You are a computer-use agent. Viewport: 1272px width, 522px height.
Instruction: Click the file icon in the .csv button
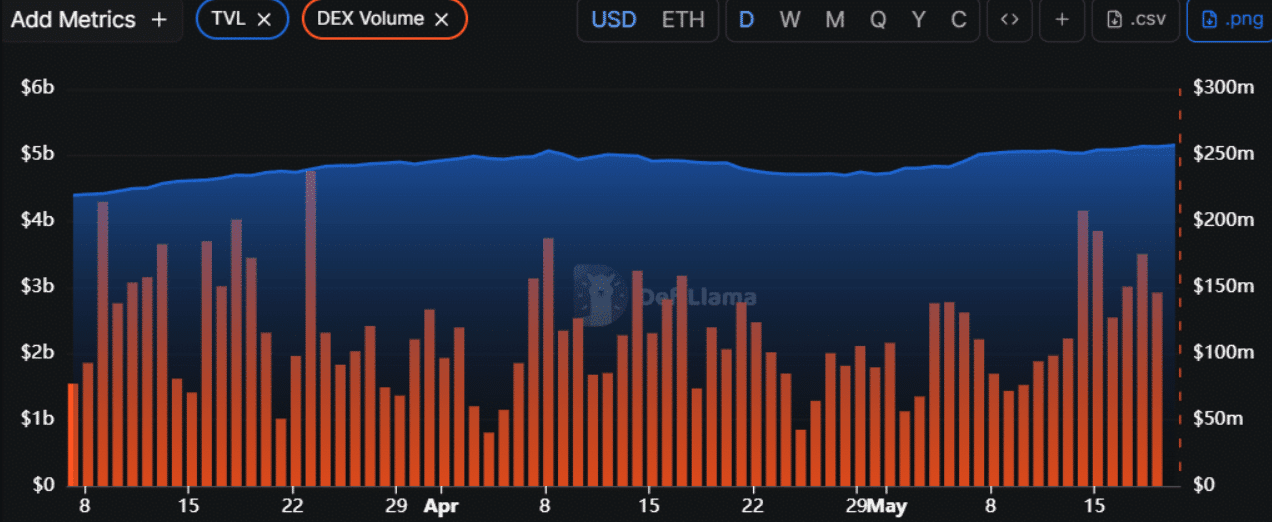click(1115, 20)
